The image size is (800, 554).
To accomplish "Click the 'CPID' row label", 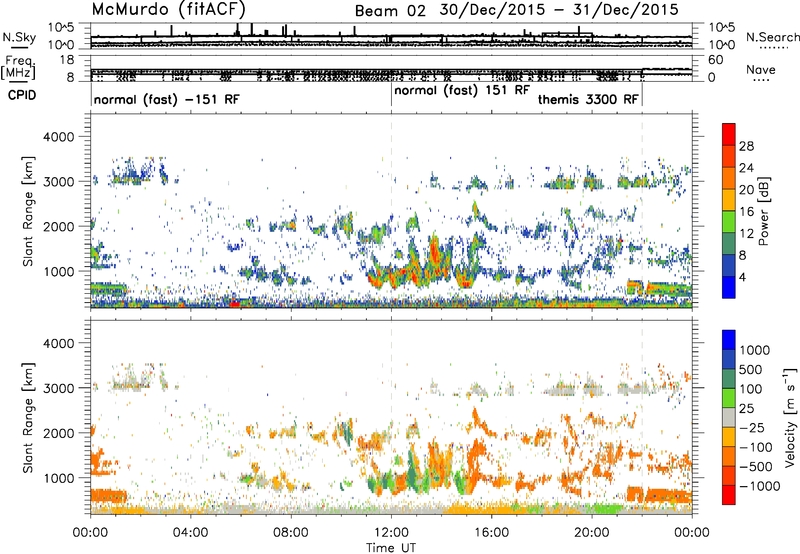I will (22, 95).
